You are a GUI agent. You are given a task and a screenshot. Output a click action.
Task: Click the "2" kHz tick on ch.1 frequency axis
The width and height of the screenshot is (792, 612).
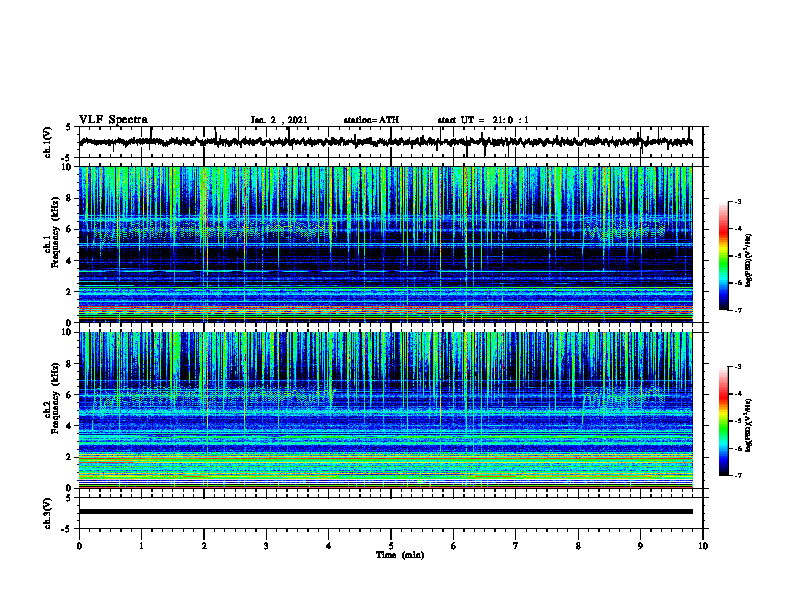pos(69,291)
